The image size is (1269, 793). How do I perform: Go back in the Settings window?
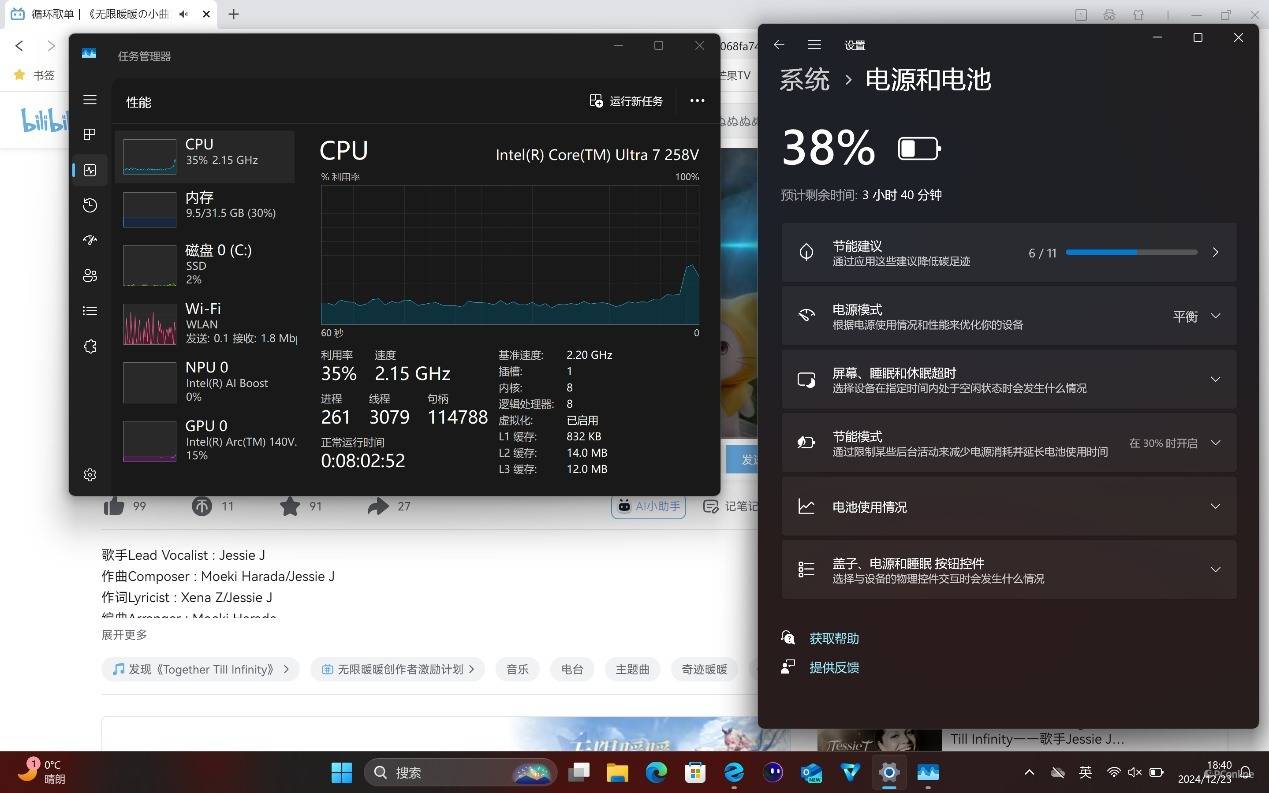[779, 45]
